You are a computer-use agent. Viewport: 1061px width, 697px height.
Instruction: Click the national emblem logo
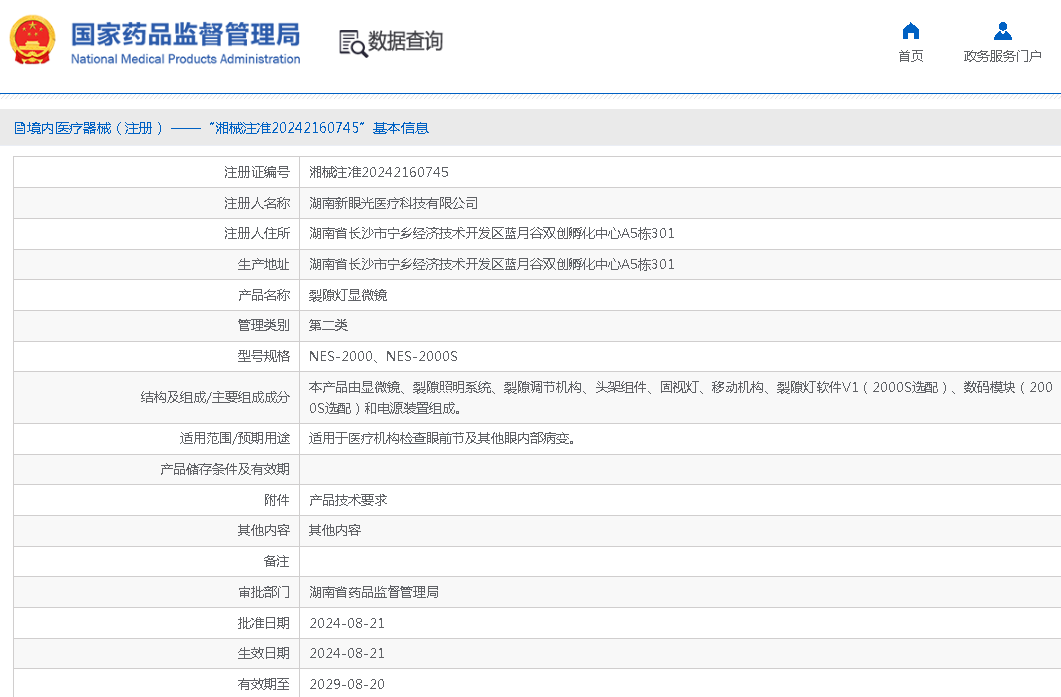[33, 40]
